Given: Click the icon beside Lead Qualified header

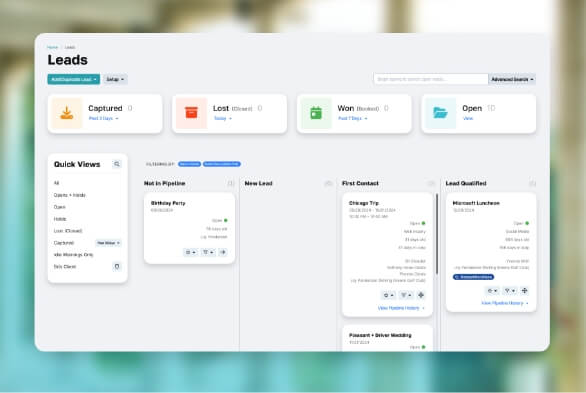Looking at the screenshot, I should (x=533, y=183).
